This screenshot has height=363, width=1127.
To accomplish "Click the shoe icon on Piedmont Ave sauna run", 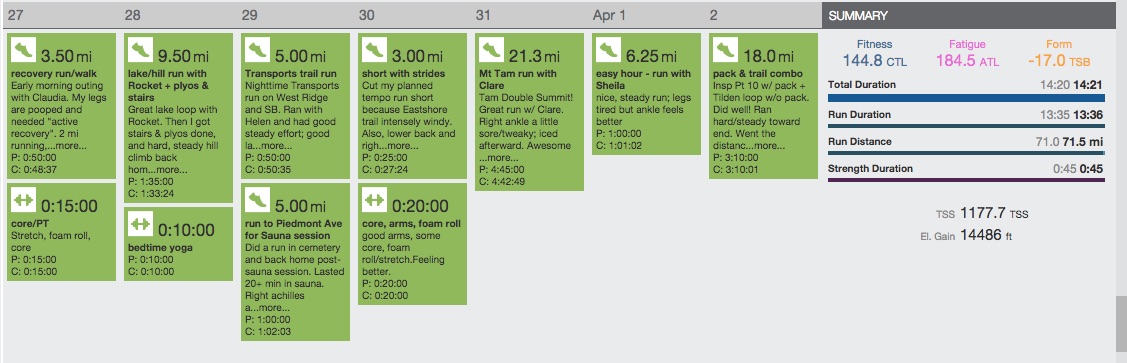I will coord(257,201).
